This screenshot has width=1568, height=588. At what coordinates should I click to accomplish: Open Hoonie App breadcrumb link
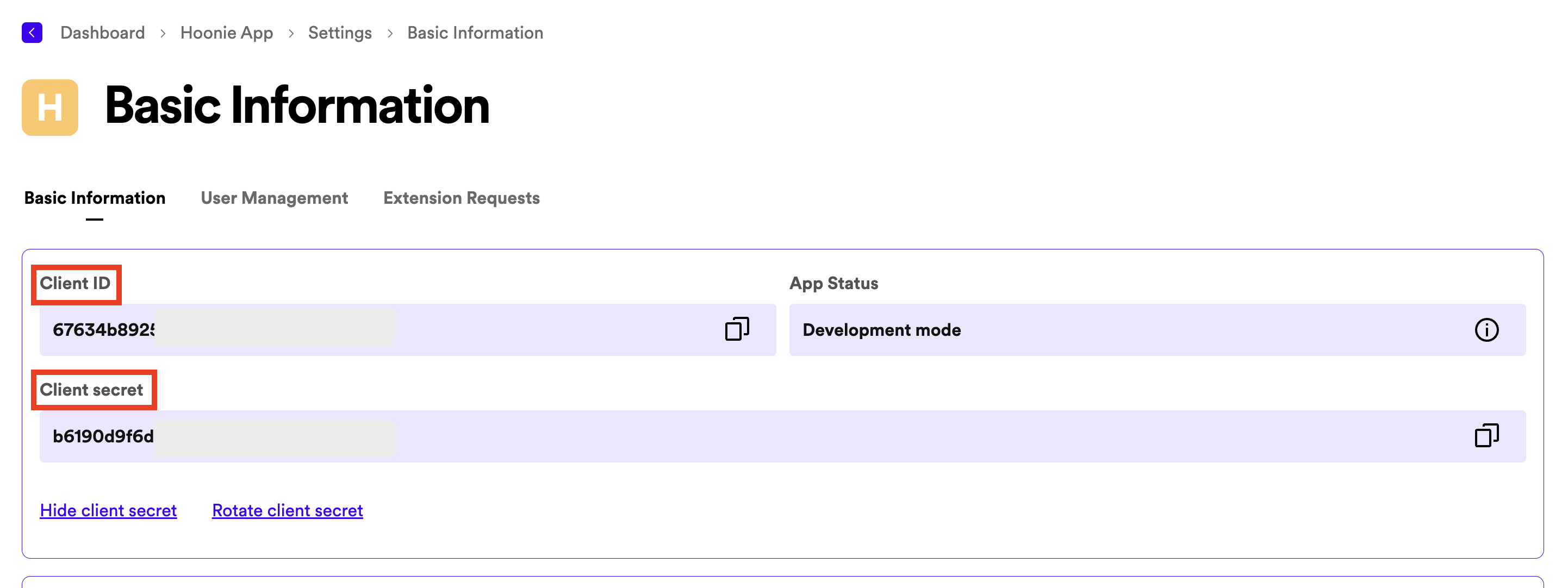point(226,33)
